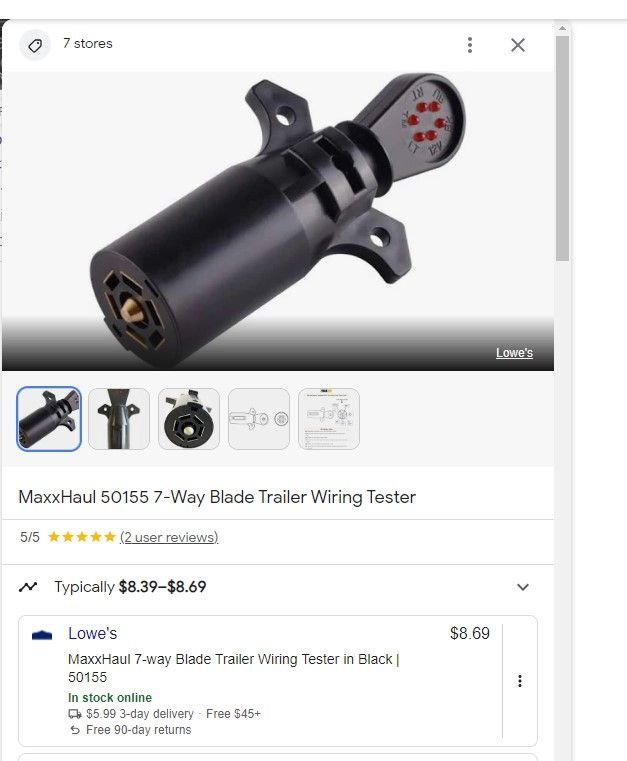Click the delivery truck icon

pos(75,714)
